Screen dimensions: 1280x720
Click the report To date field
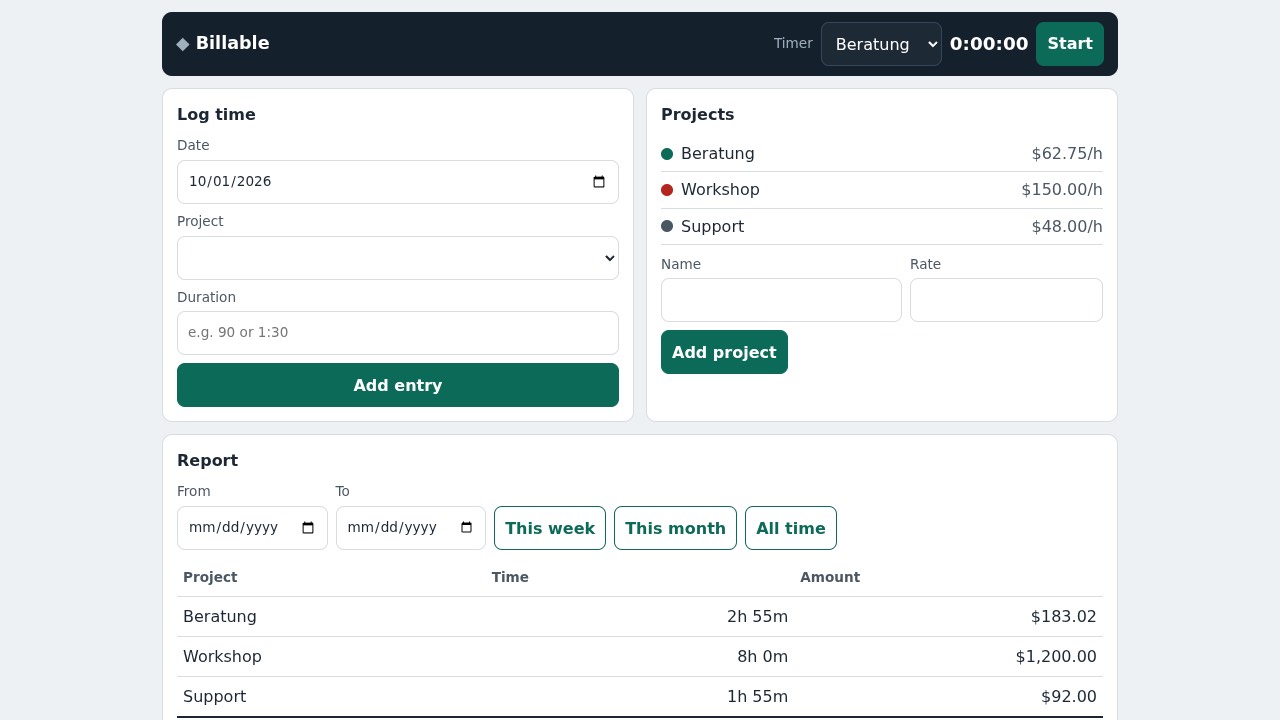[411, 528]
